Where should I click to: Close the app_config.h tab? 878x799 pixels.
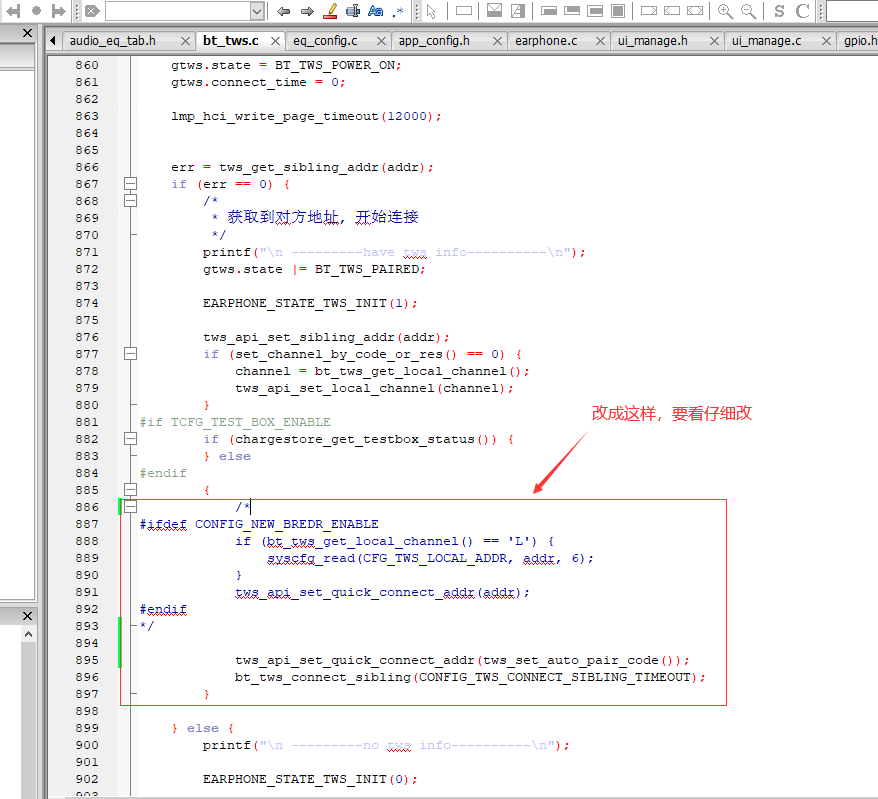[497, 41]
